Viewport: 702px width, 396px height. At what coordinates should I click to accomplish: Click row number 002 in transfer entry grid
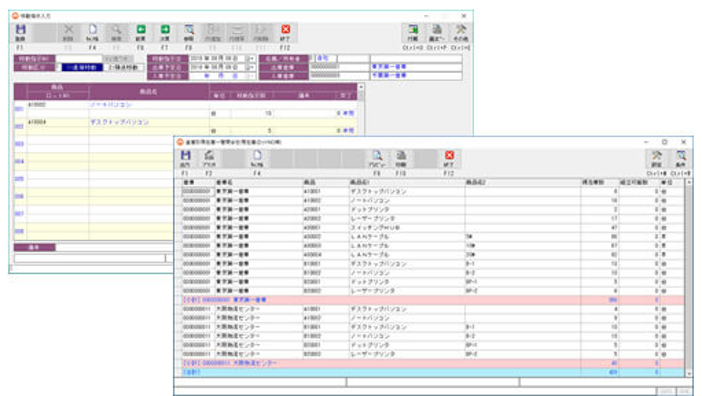tap(19, 126)
